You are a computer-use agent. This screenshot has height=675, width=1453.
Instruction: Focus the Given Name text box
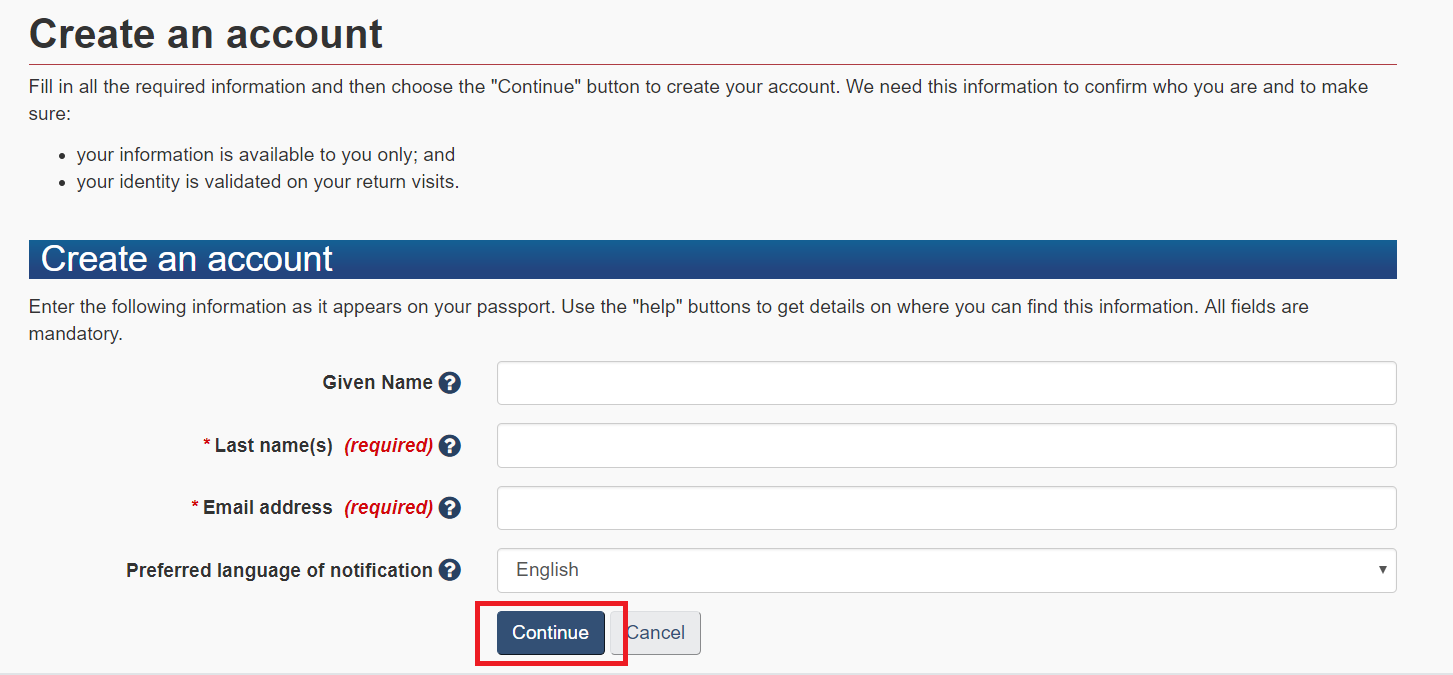pos(946,383)
